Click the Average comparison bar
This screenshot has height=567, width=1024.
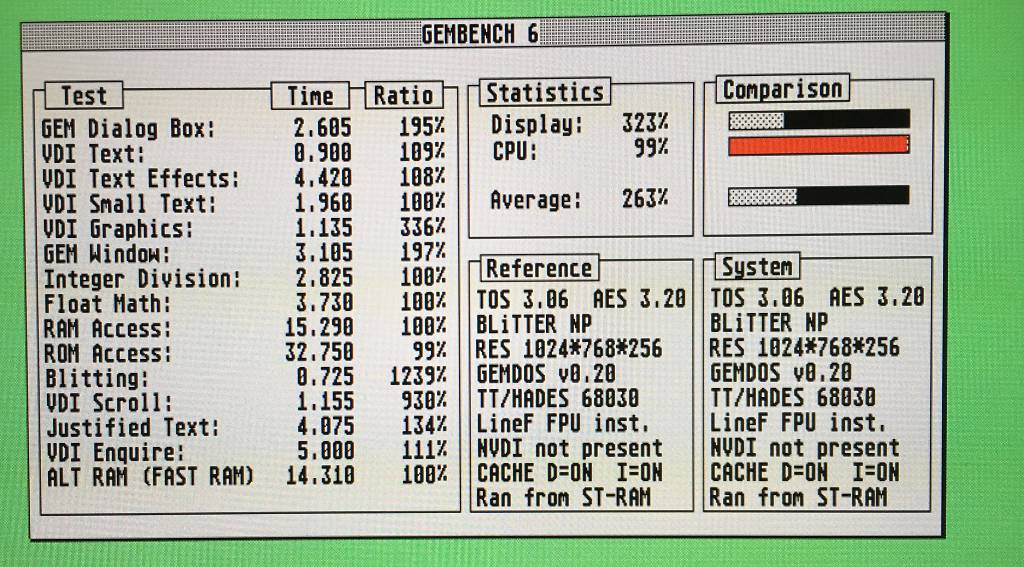click(x=819, y=195)
